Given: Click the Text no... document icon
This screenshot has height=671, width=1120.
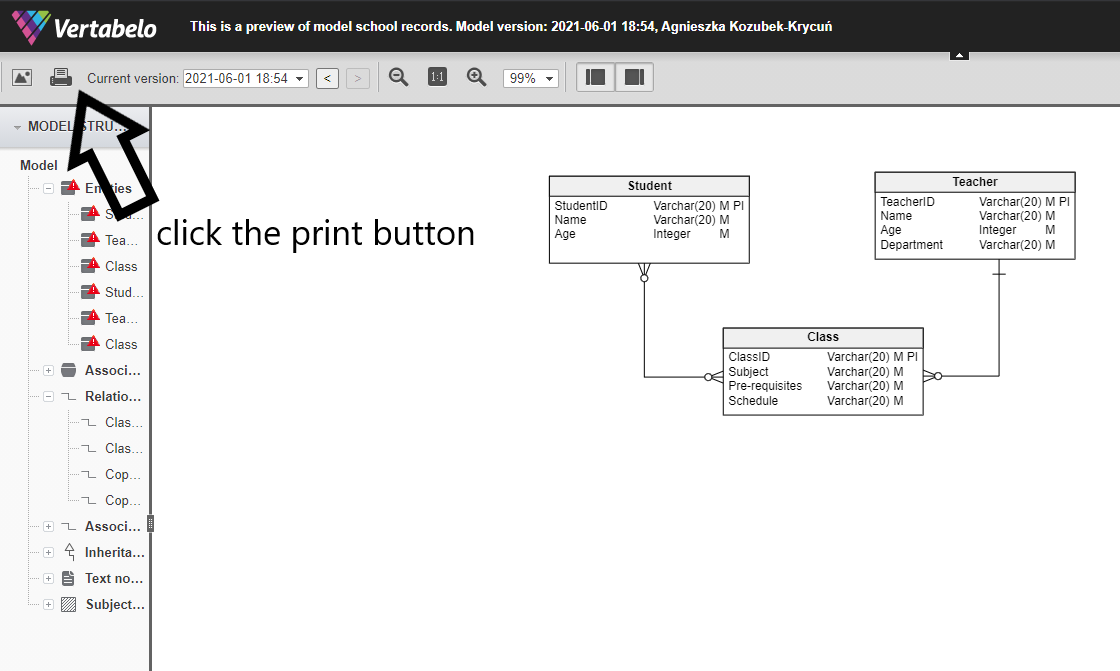Looking at the screenshot, I should 68,578.
